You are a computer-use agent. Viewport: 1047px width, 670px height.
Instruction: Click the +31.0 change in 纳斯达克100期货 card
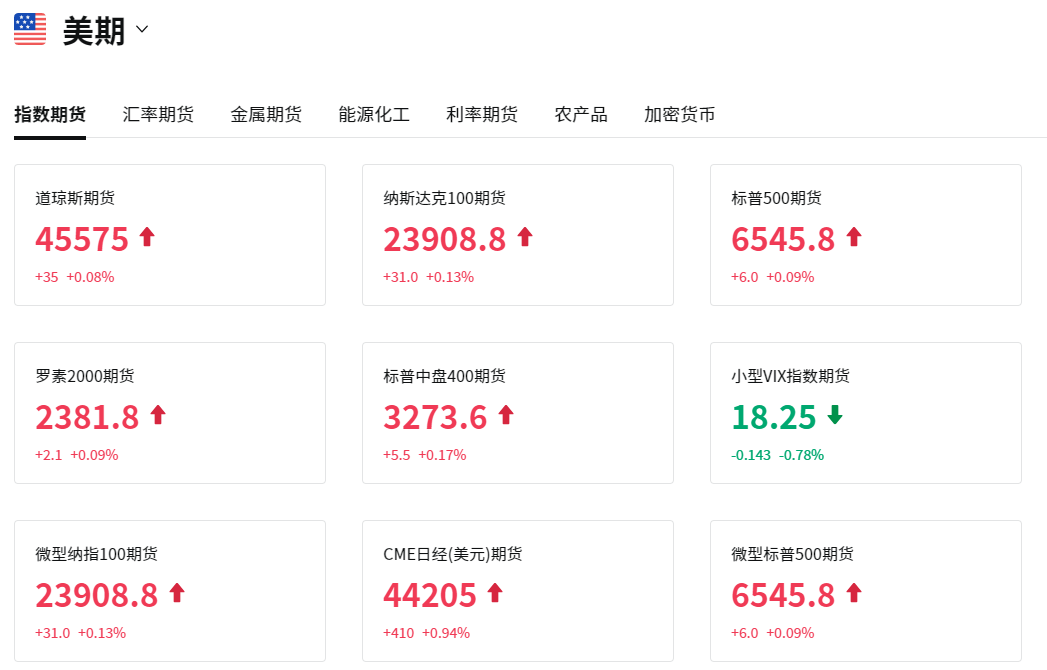[401, 277]
